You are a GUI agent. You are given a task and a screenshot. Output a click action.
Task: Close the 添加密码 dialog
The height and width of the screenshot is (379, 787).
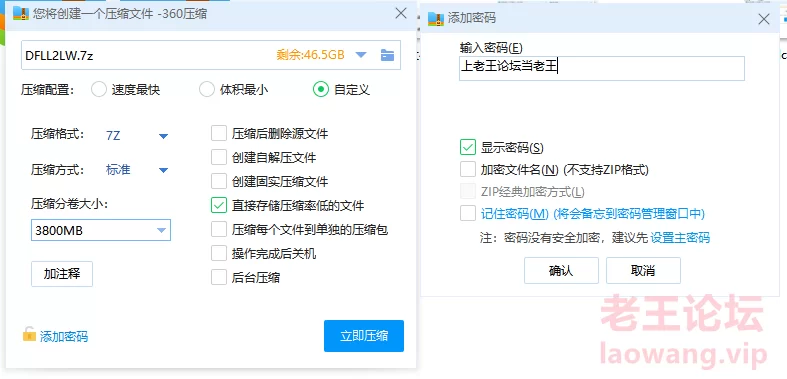[763, 20]
